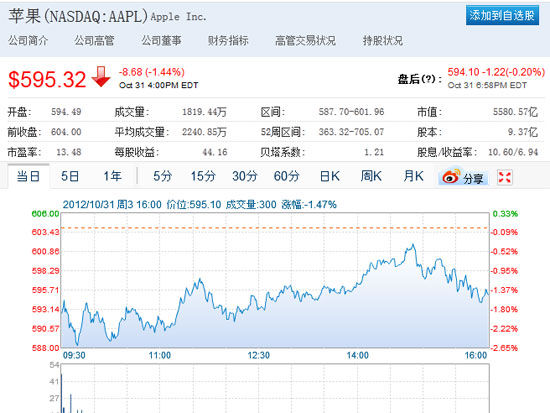
Task: Click the red down arrow price indicator
Action: pos(101,77)
